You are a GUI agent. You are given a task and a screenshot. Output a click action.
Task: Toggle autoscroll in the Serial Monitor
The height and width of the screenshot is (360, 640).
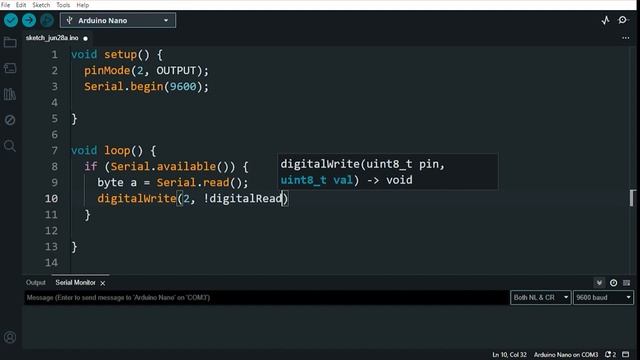click(x=599, y=282)
